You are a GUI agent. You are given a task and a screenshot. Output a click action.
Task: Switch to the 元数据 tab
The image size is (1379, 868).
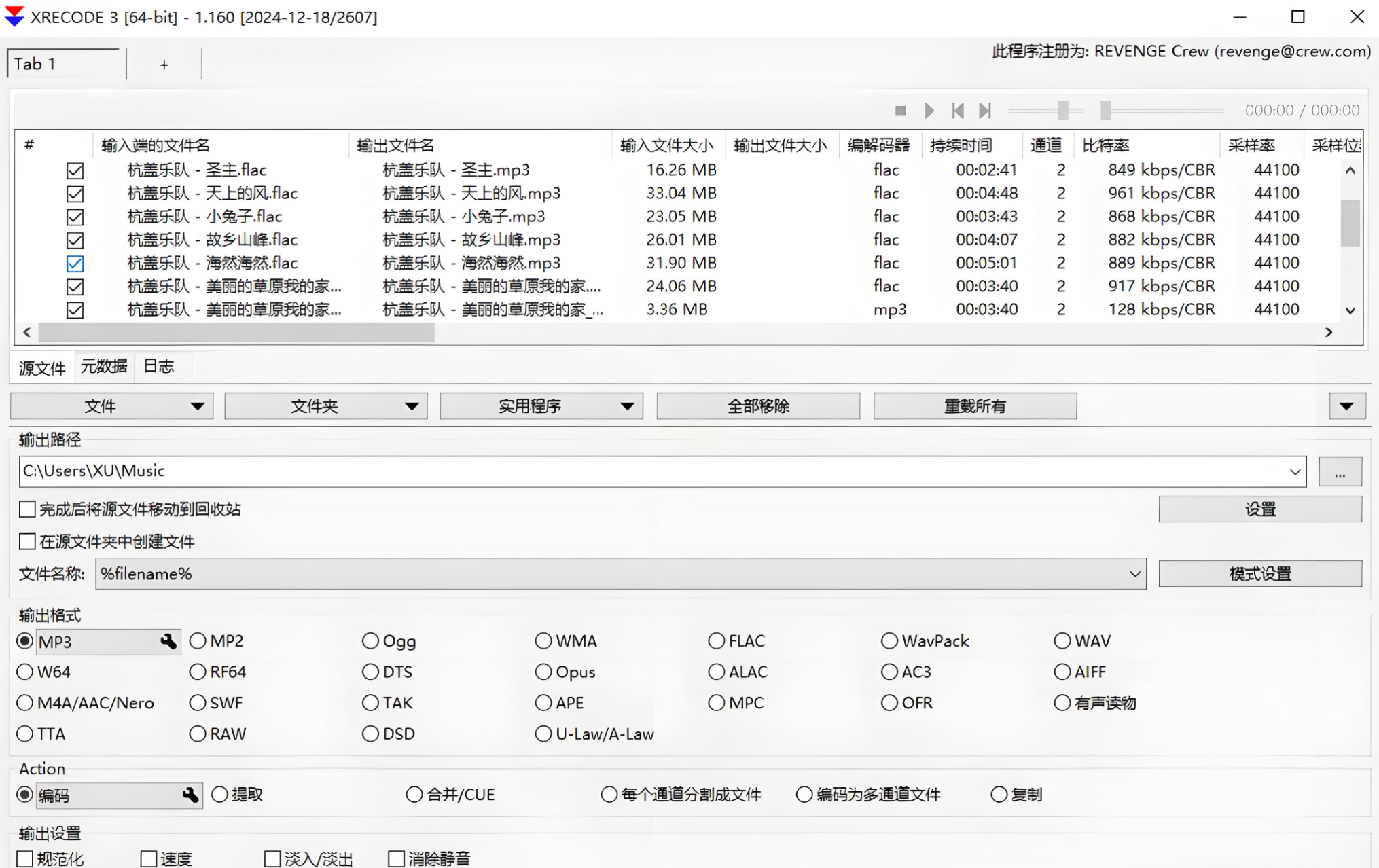104,367
